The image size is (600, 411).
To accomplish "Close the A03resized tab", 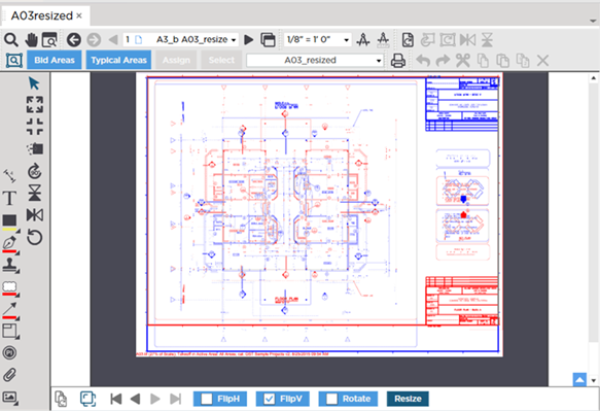I will point(79,16).
